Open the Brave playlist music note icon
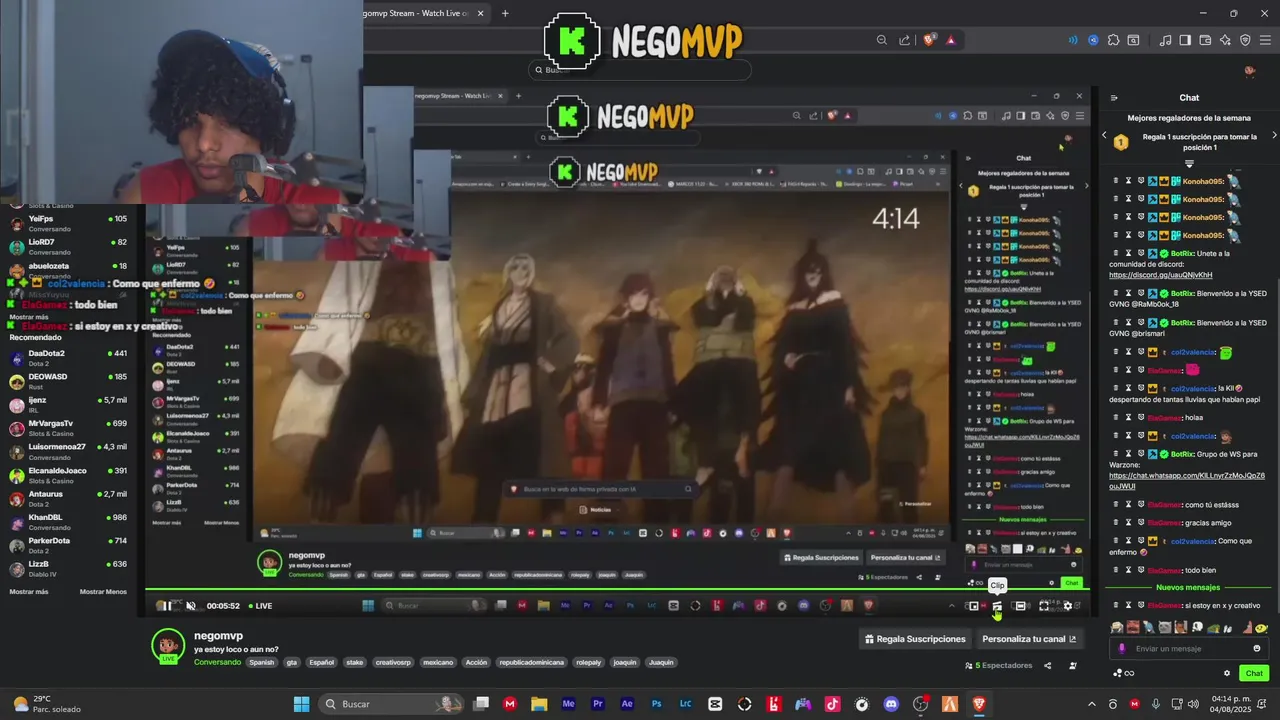This screenshot has height=720, width=1280. 1165,40
